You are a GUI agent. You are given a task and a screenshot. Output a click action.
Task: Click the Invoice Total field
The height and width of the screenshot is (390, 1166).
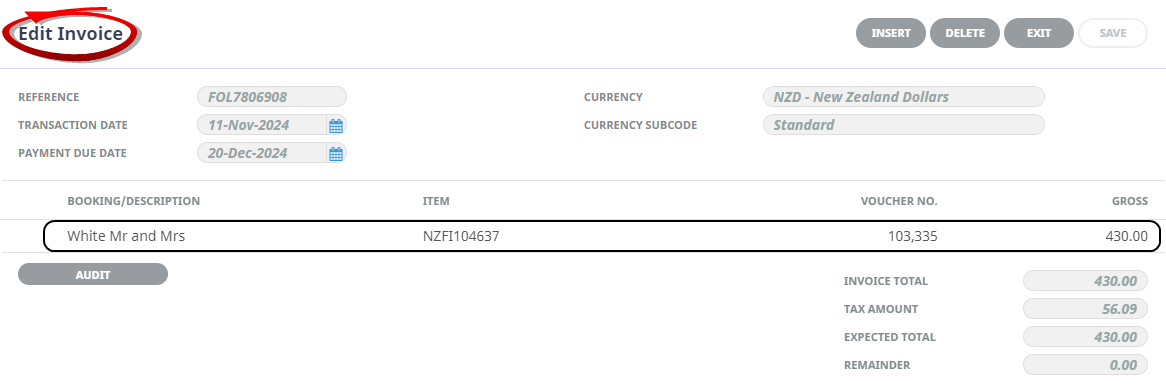pyautogui.click(x=1085, y=281)
